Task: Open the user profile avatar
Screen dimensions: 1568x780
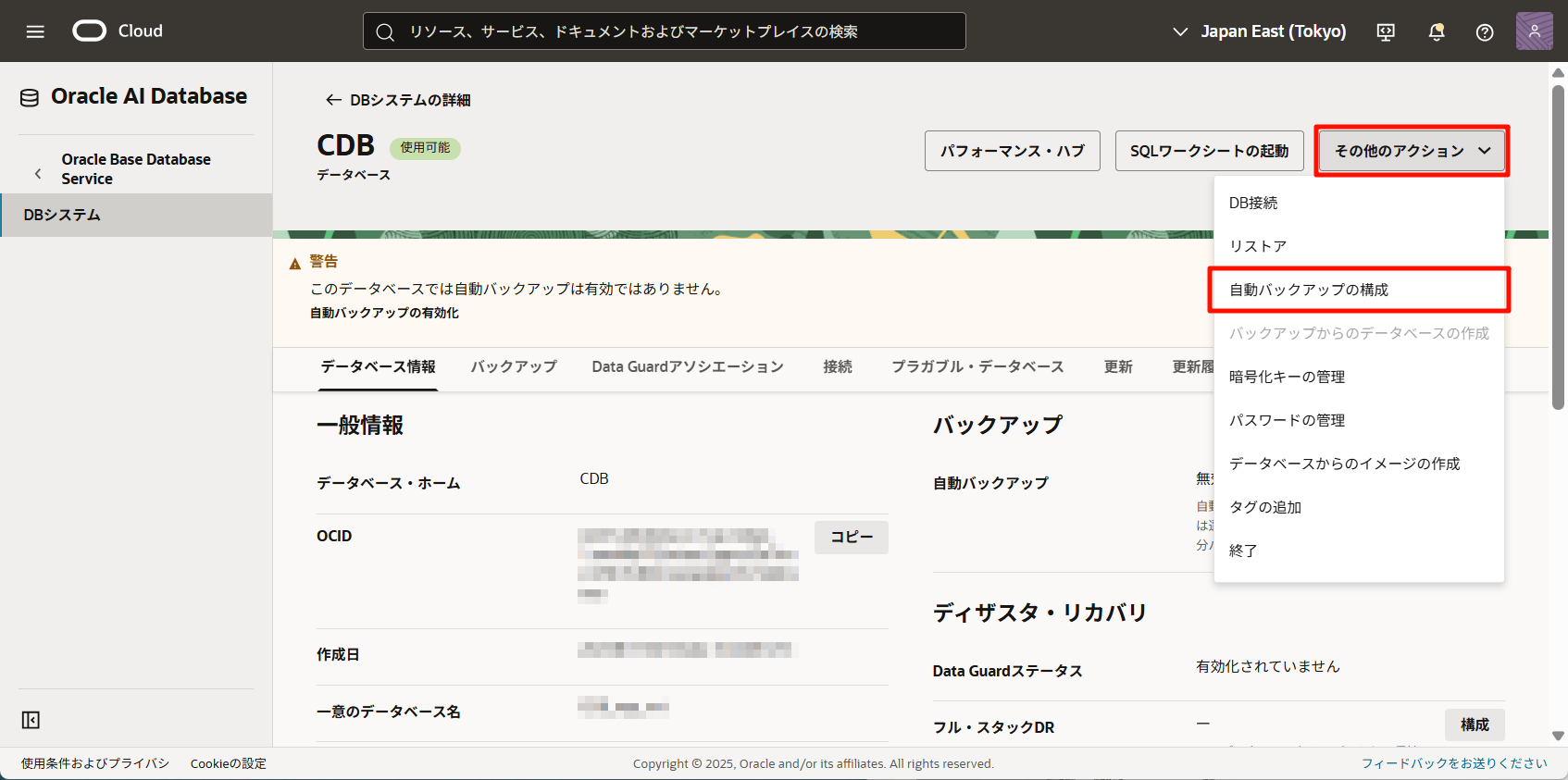Action: pyautogui.click(x=1534, y=31)
